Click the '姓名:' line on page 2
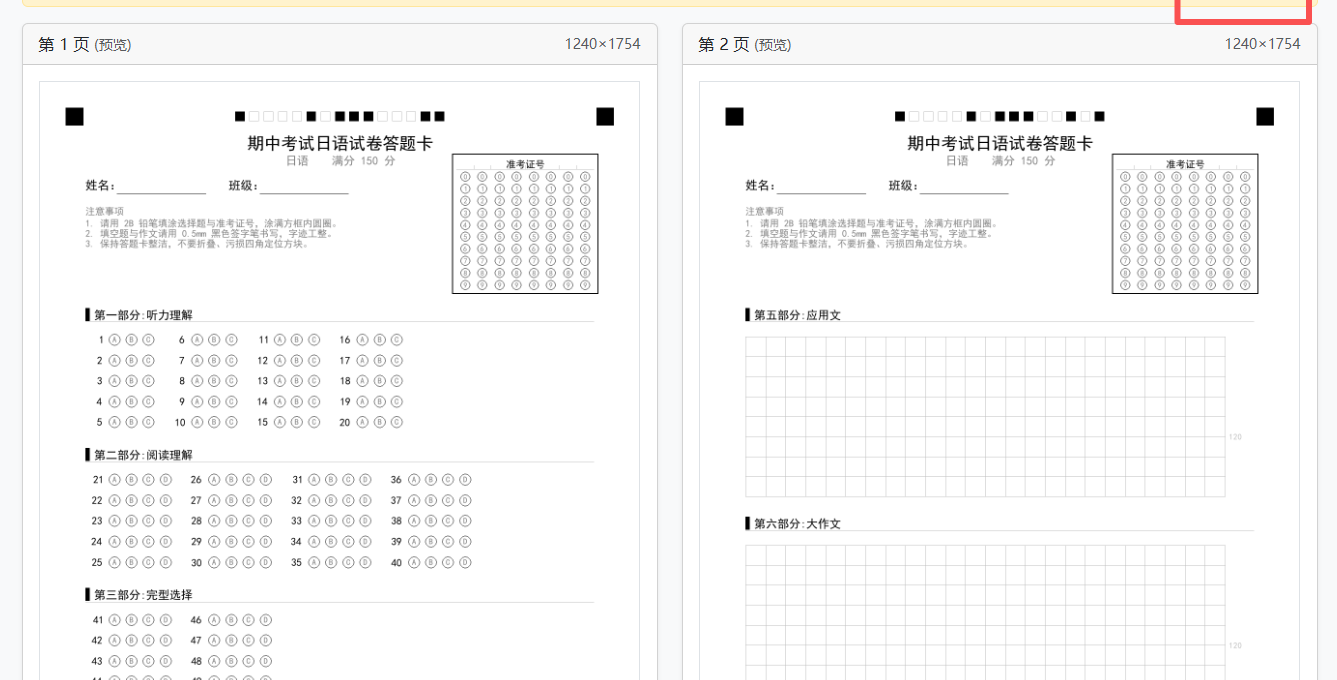 pos(806,186)
